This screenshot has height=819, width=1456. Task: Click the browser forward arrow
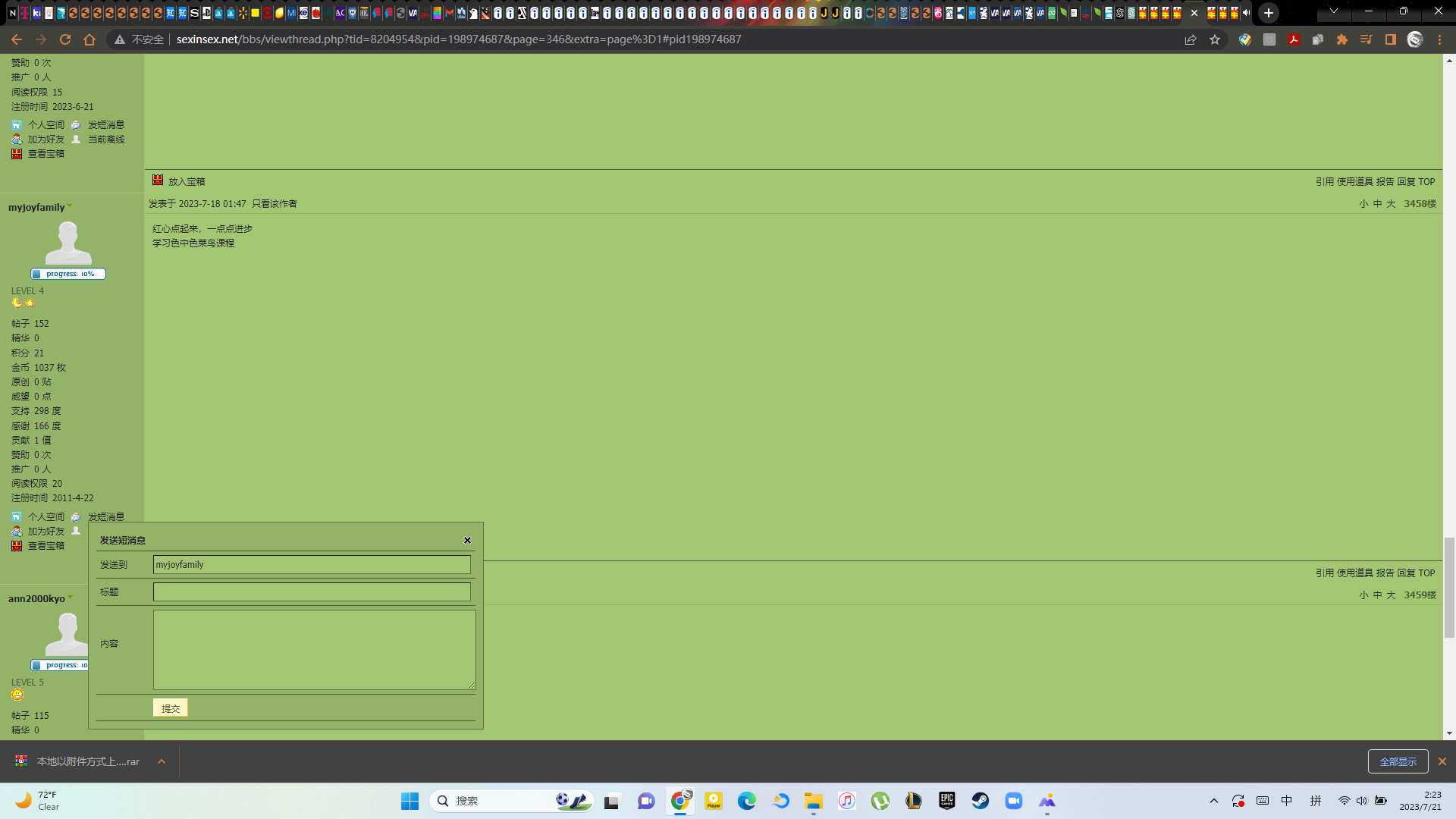(x=41, y=39)
